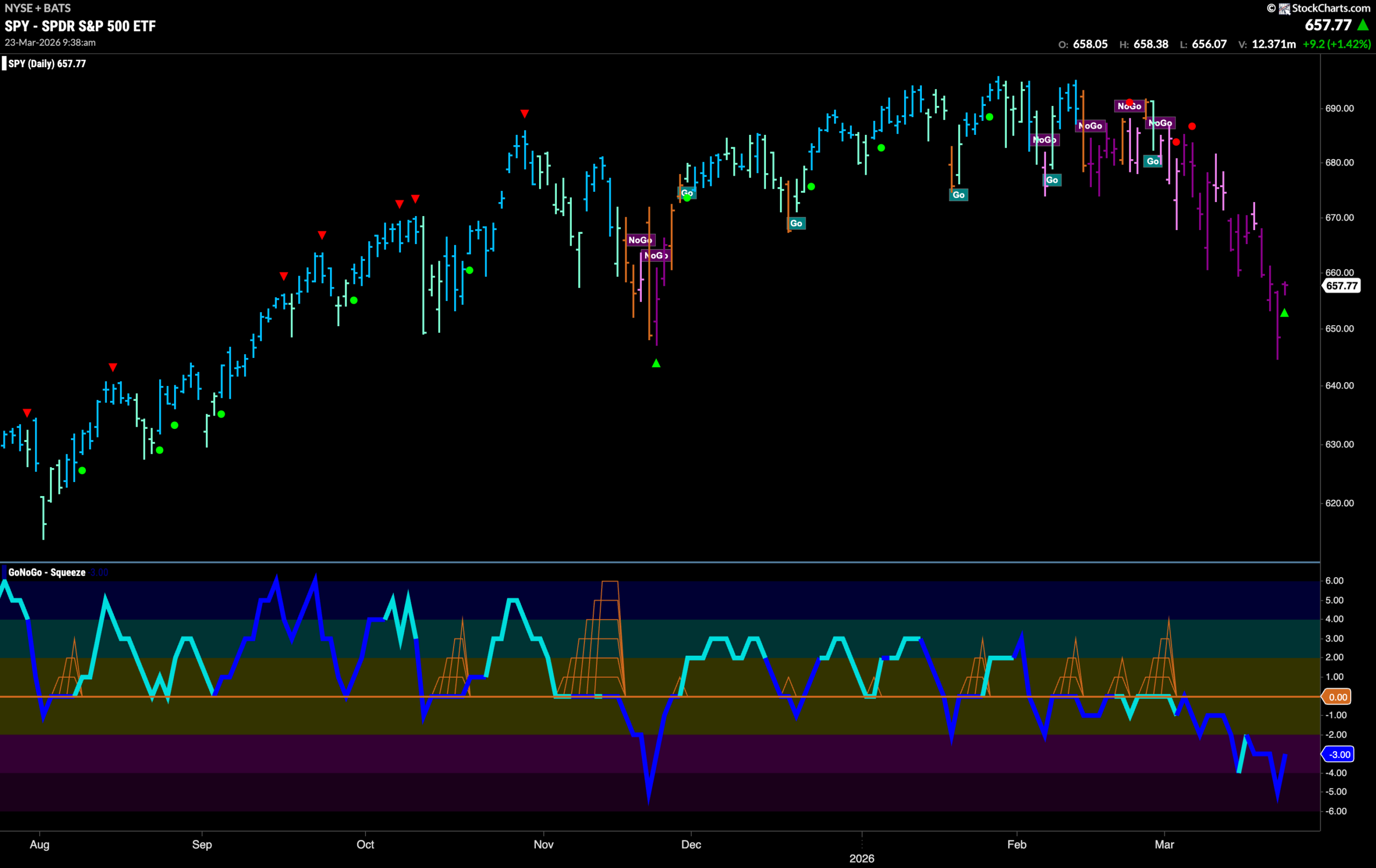Click the Aug label on time axis
This screenshot has width=1376, height=868.
(39, 844)
